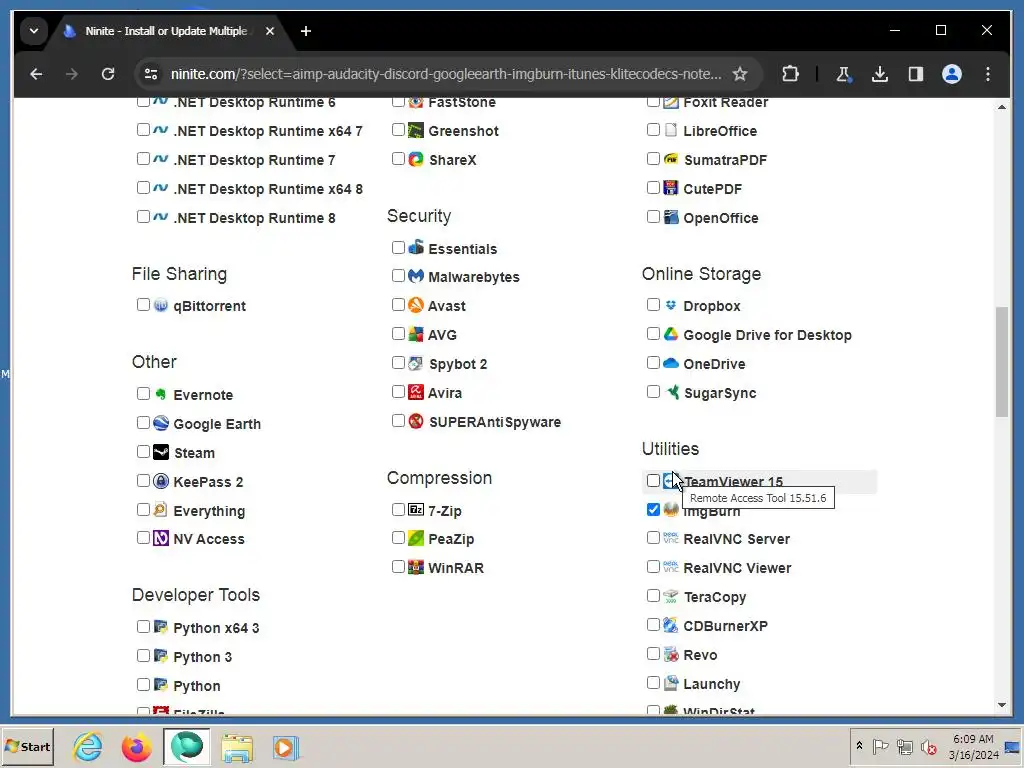Bookmark this page with star icon
The width and height of the screenshot is (1024, 768).
pos(739,74)
